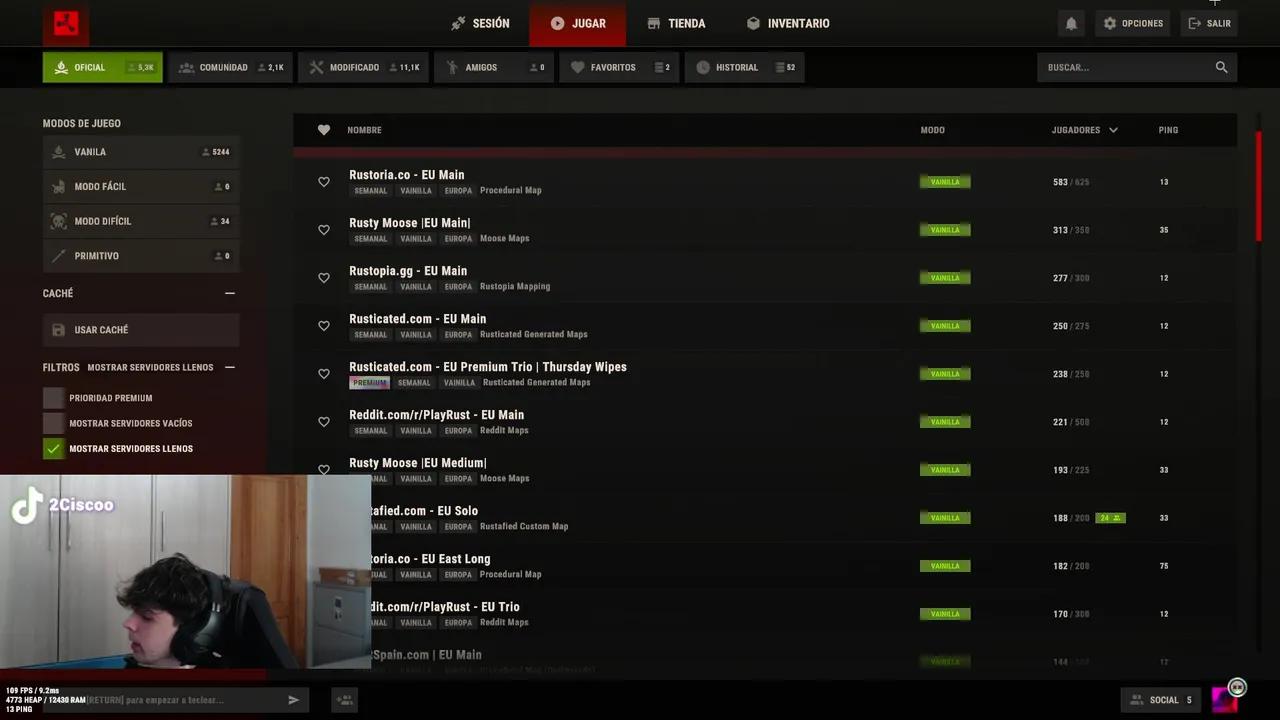
Task: Click Vanilla badge of Rustoria.co EU Main
Action: [945, 182]
